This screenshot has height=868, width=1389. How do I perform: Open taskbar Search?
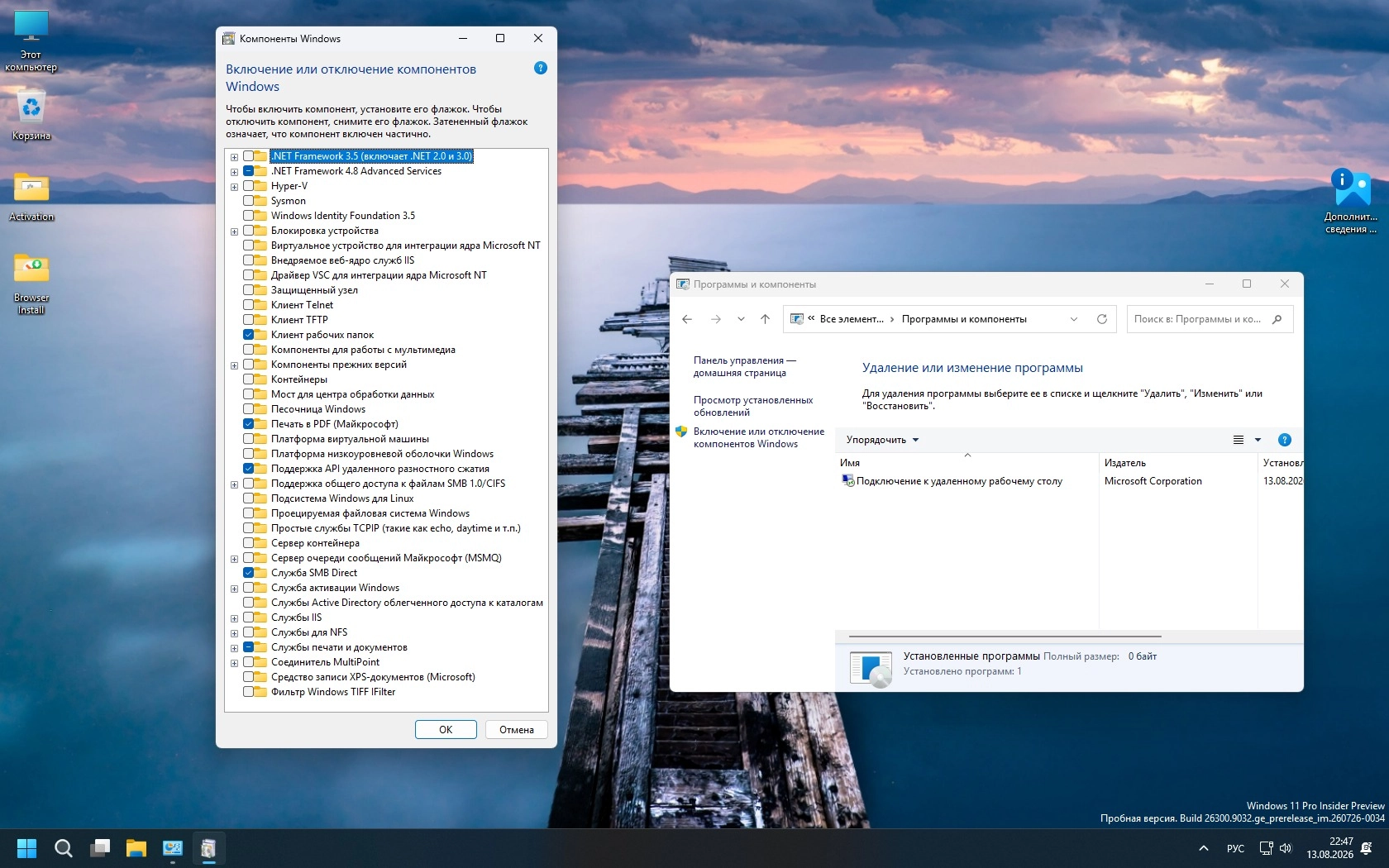[x=64, y=848]
